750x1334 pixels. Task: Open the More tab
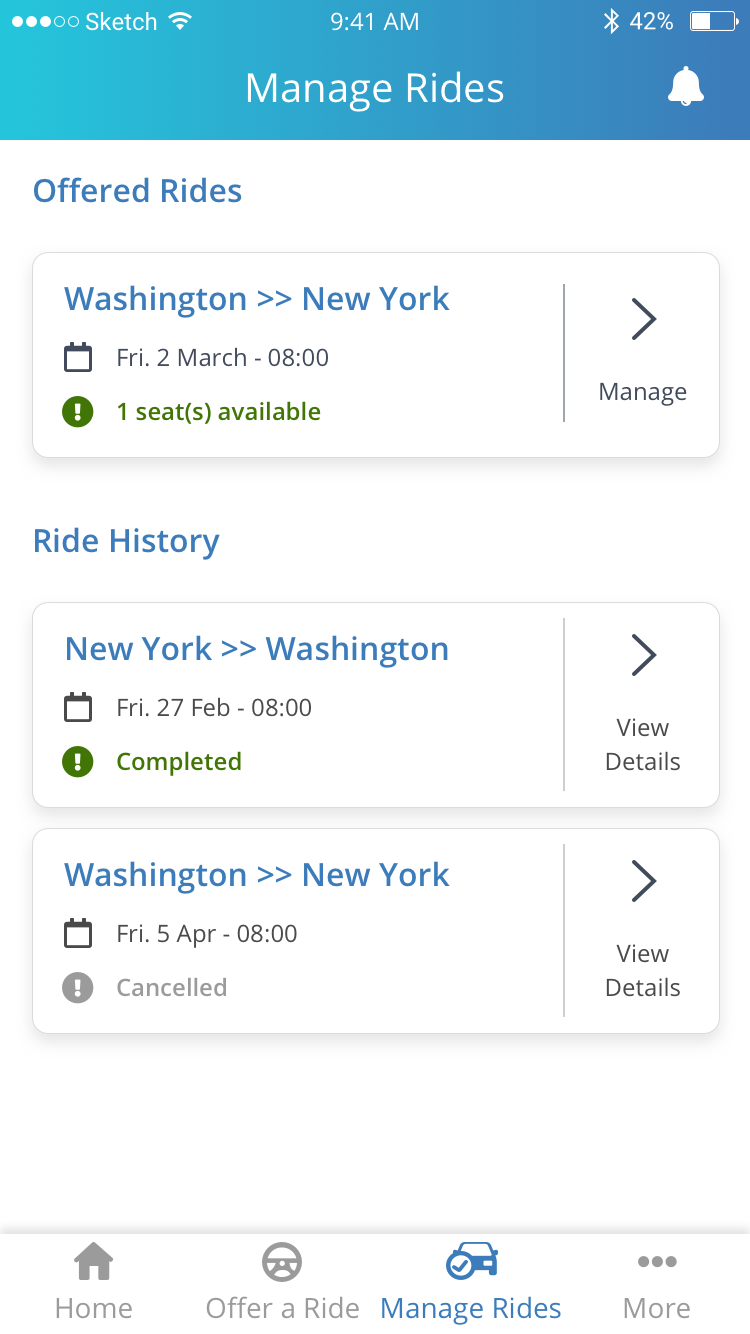point(657,1282)
